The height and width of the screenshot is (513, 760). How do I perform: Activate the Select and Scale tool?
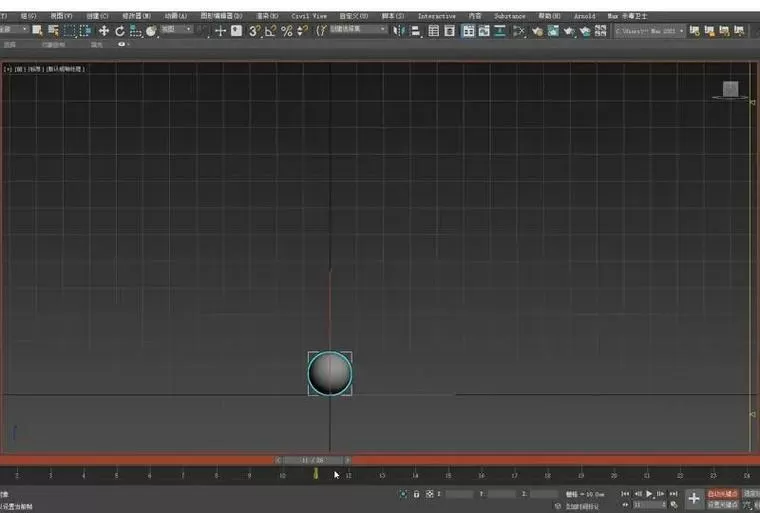136,32
